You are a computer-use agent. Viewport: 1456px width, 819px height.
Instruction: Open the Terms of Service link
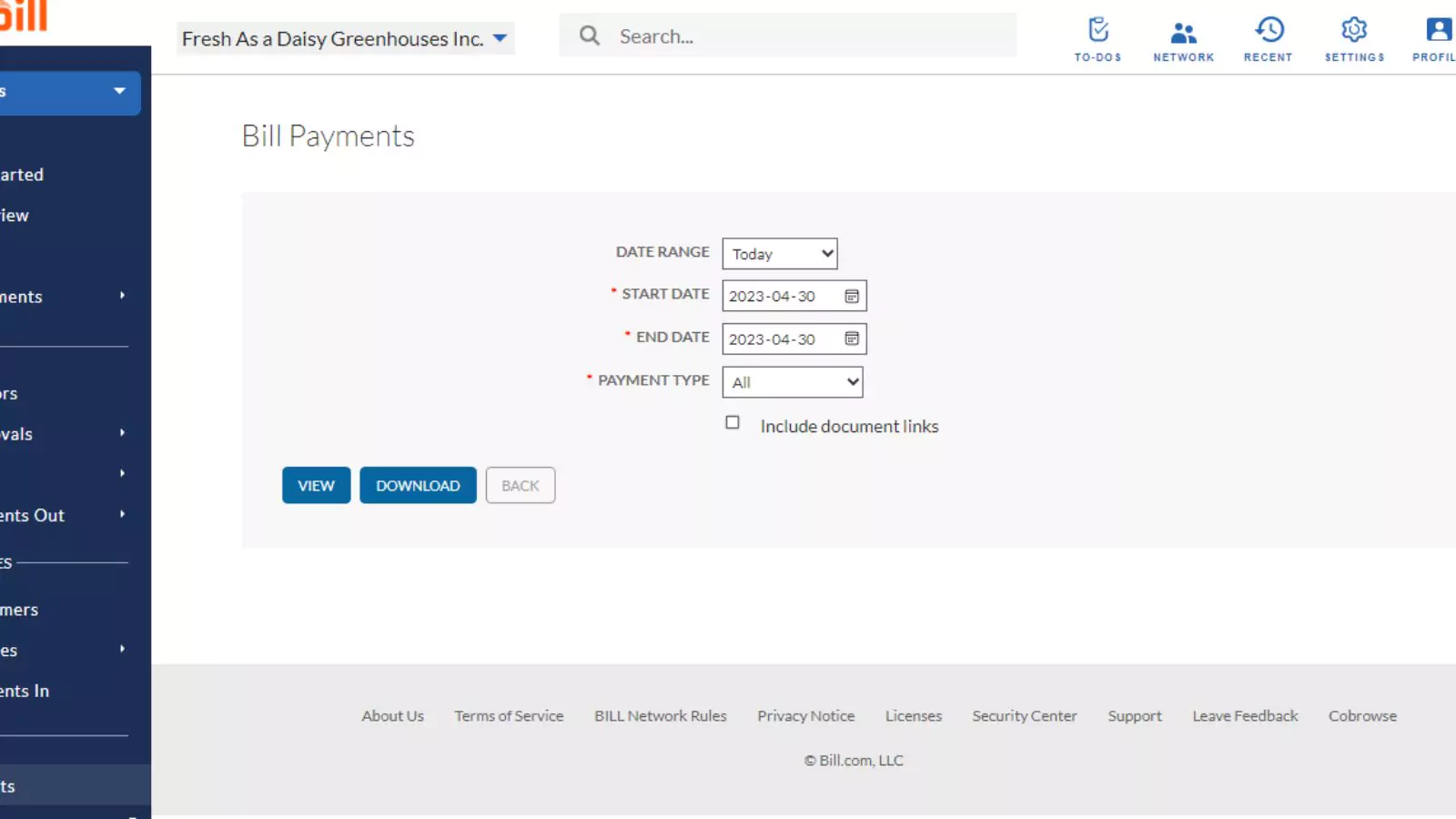point(509,716)
